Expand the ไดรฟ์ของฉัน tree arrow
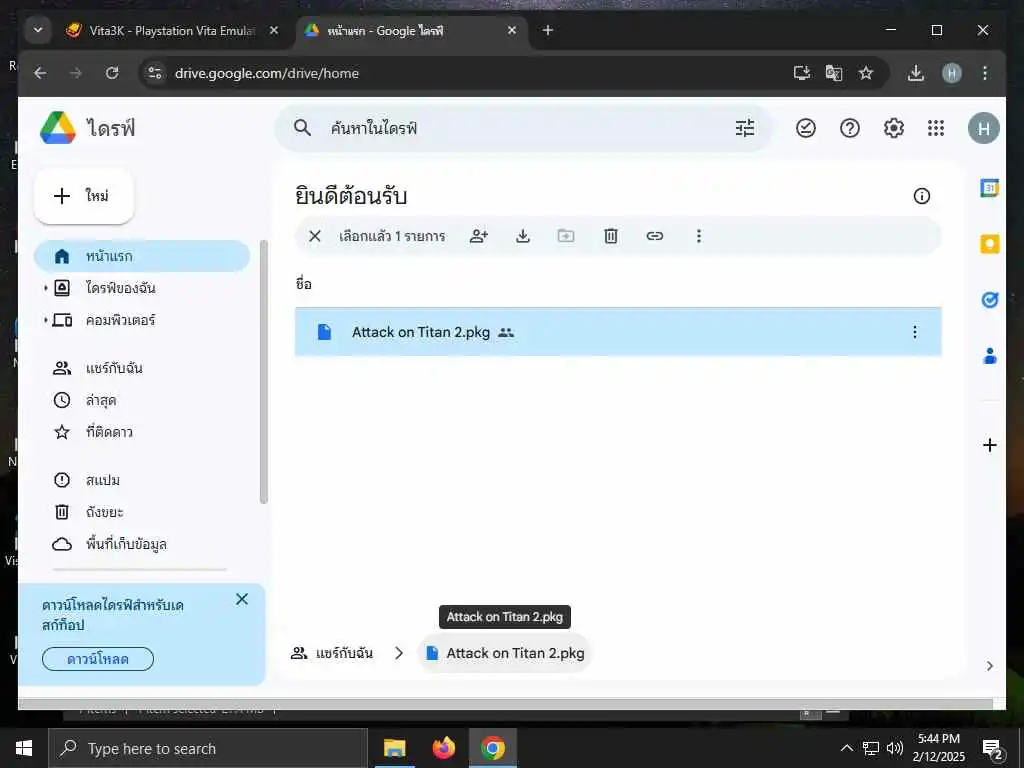Viewport: 1024px width, 768px height. [45, 288]
